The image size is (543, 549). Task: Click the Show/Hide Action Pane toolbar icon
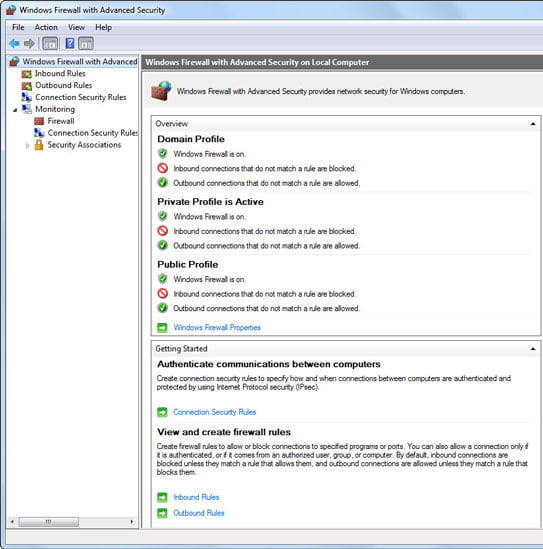click(x=86, y=43)
